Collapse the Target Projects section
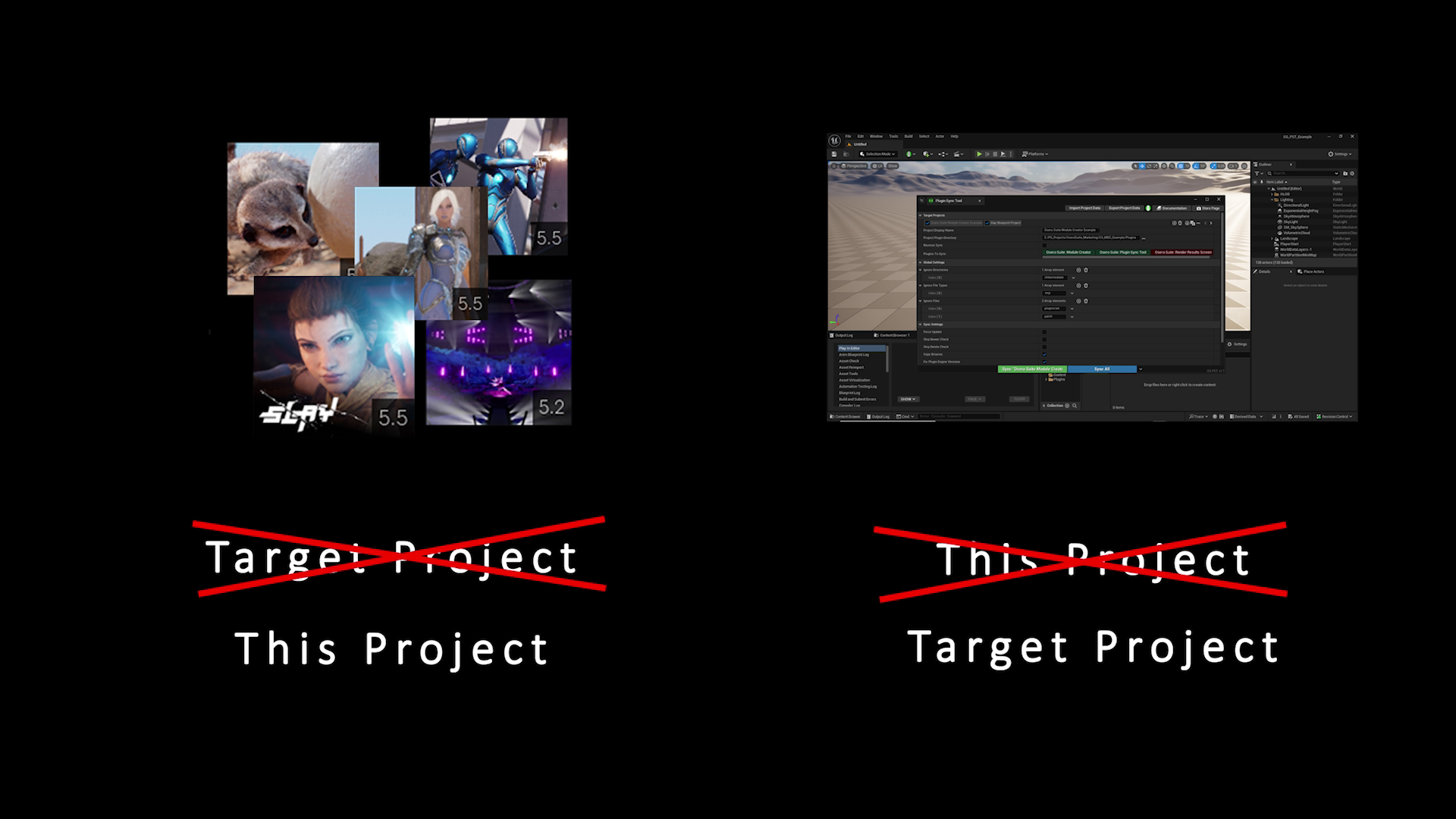Image resolution: width=1456 pixels, height=819 pixels. (x=921, y=215)
